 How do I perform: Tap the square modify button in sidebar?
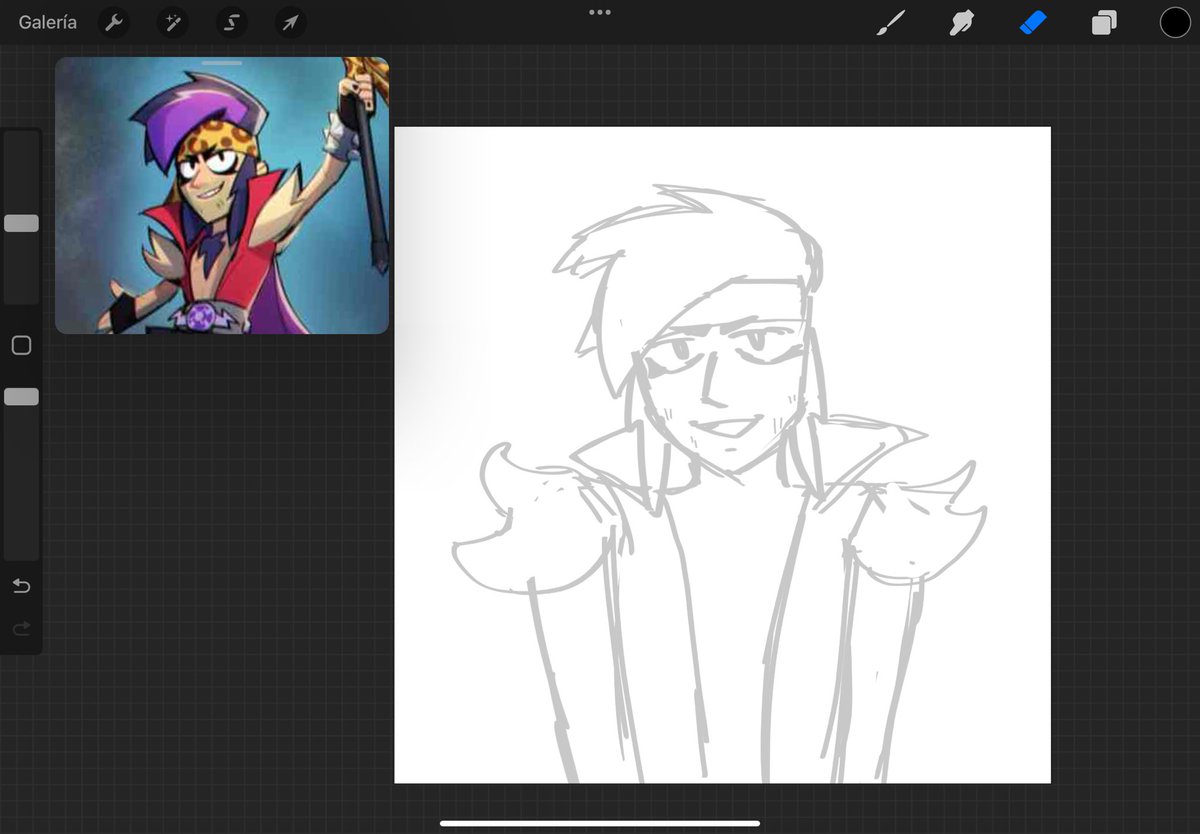coord(21,345)
